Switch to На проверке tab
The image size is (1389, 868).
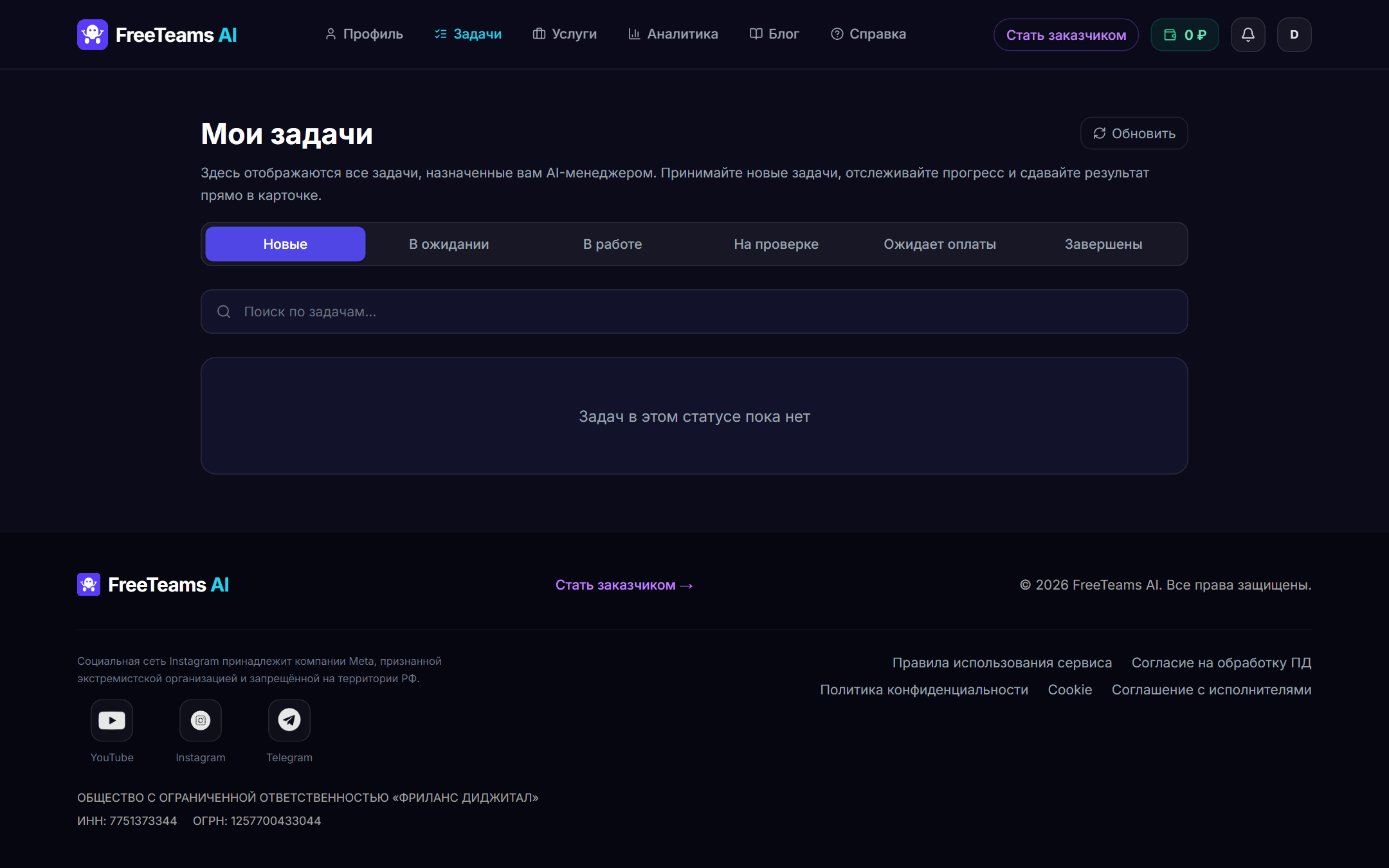776,244
